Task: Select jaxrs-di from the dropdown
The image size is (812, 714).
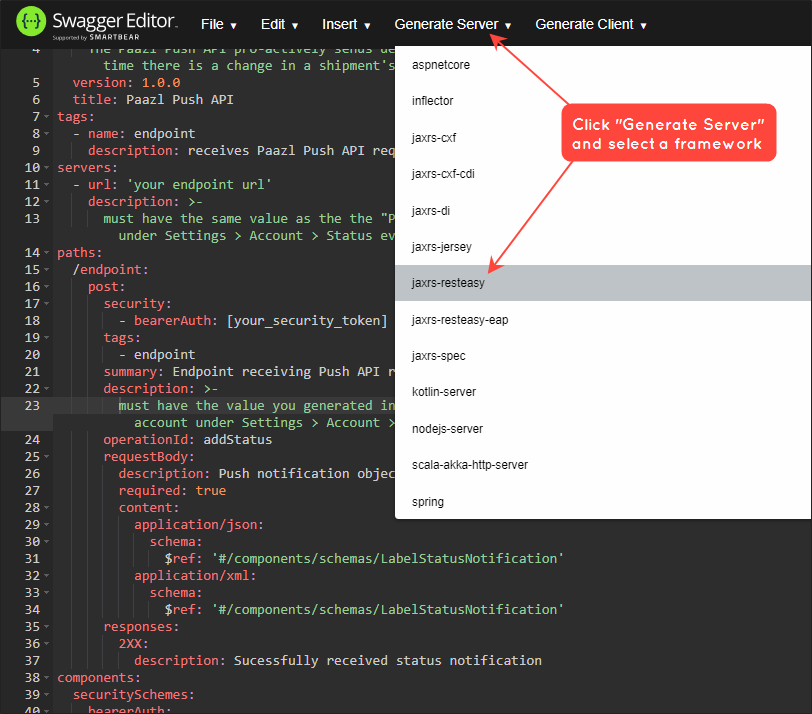Action: click(603, 211)
